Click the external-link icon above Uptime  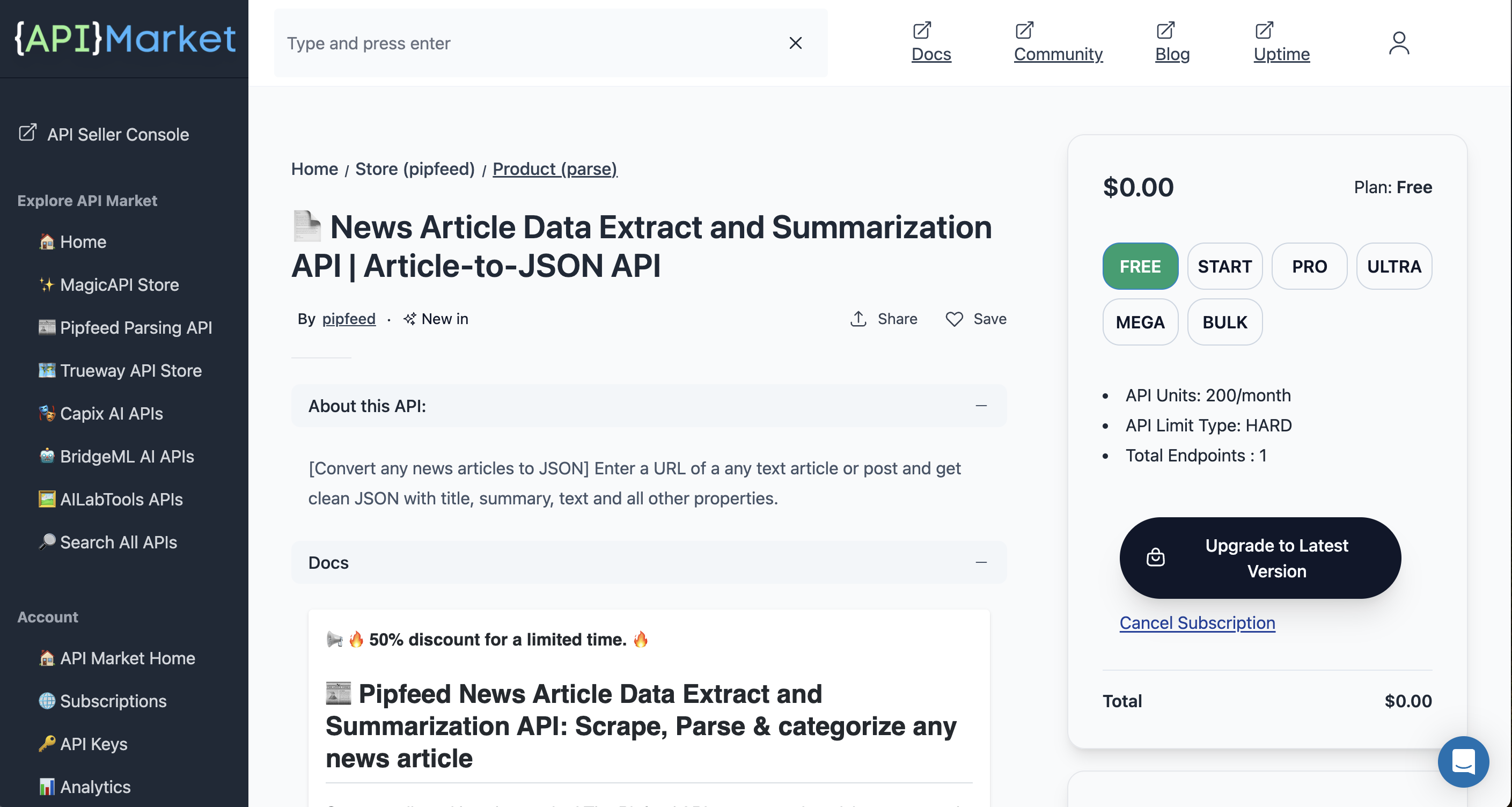1264,30
